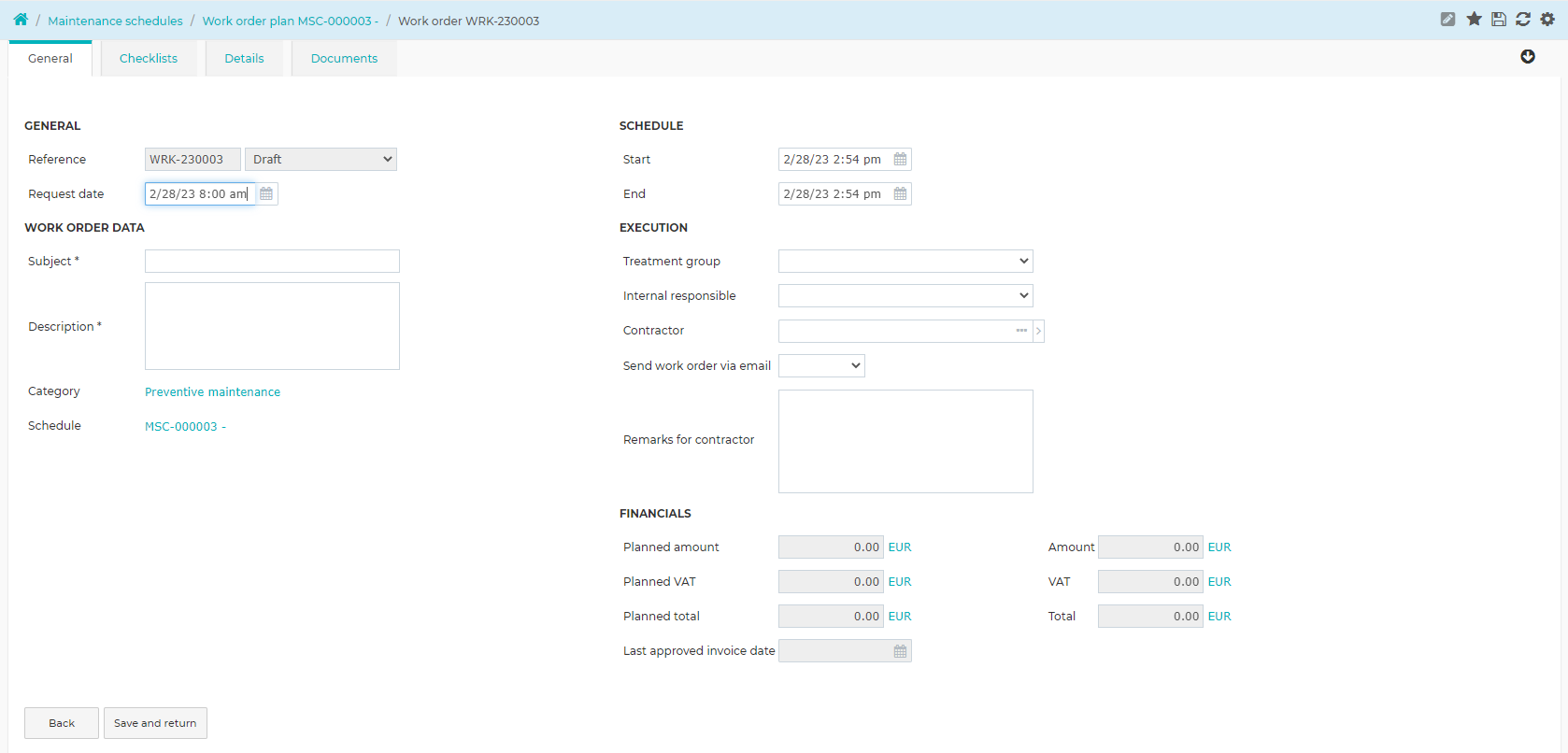Click the Schedule Start date field
The width and height of the screenshot is (1568, 753).
click(x=834, y=160)
